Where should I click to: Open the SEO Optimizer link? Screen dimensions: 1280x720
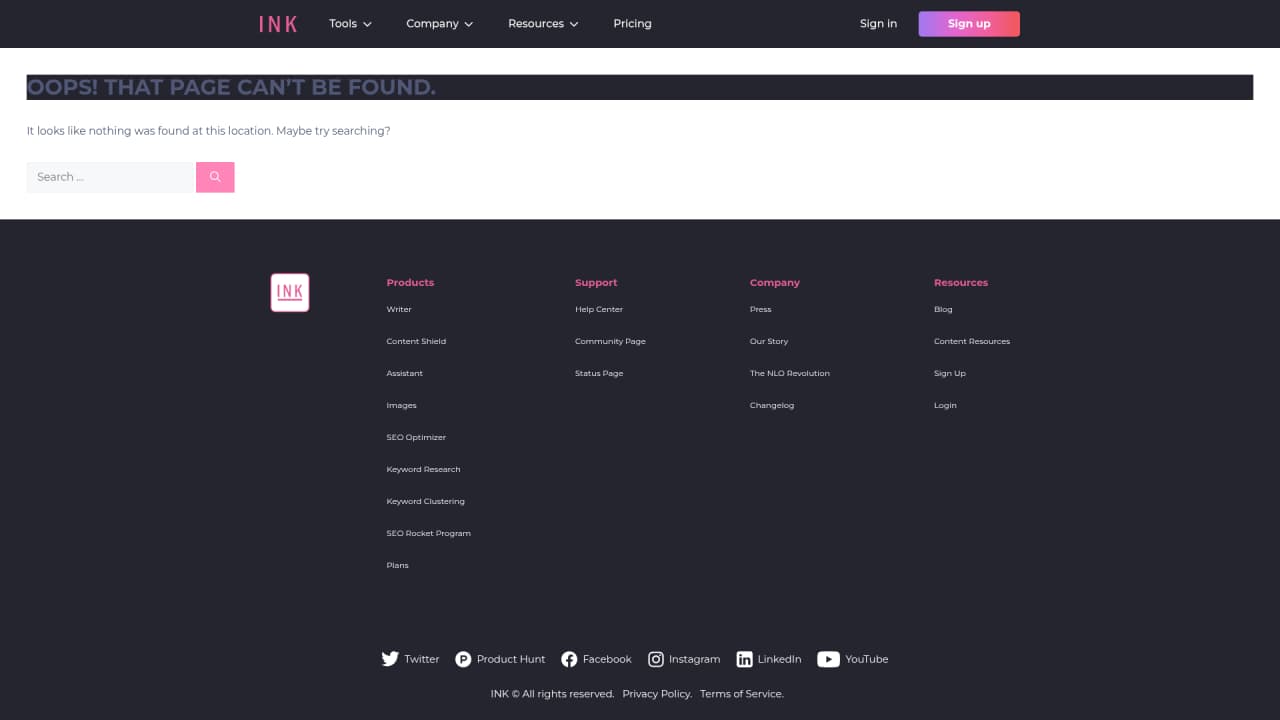point(416,437)
